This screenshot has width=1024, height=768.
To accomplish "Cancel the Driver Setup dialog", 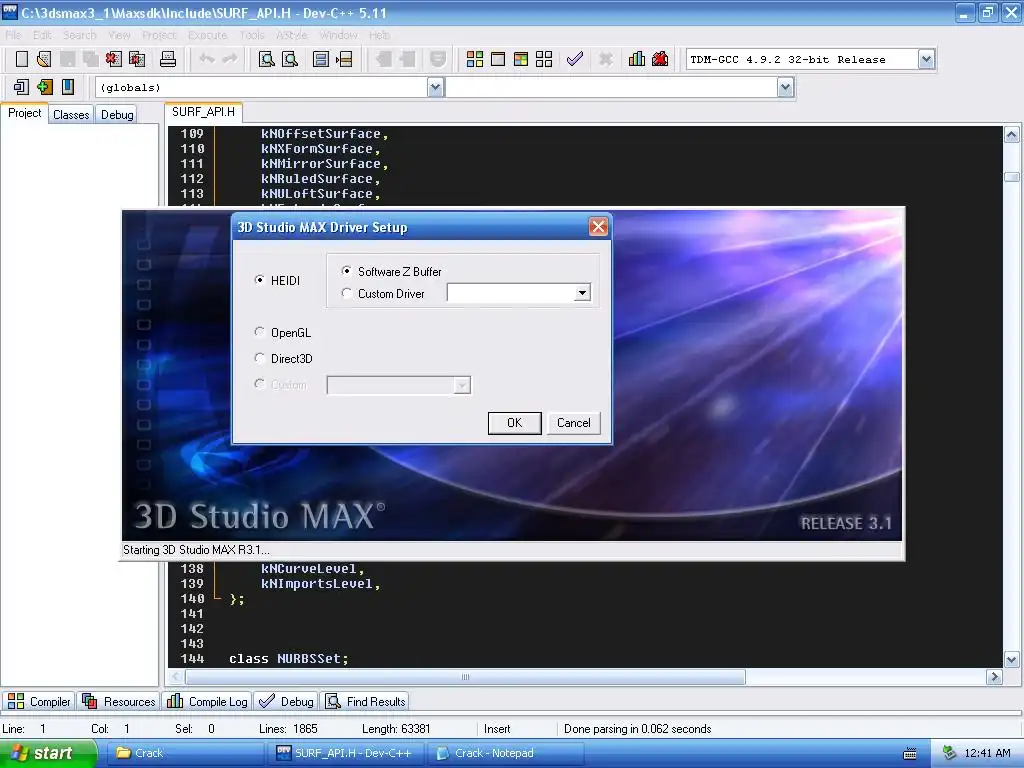I will click(573, 423).
